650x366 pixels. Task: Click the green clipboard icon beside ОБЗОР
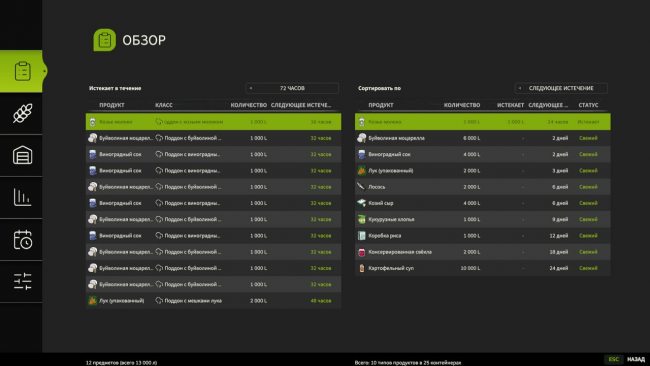click(104, 40)
